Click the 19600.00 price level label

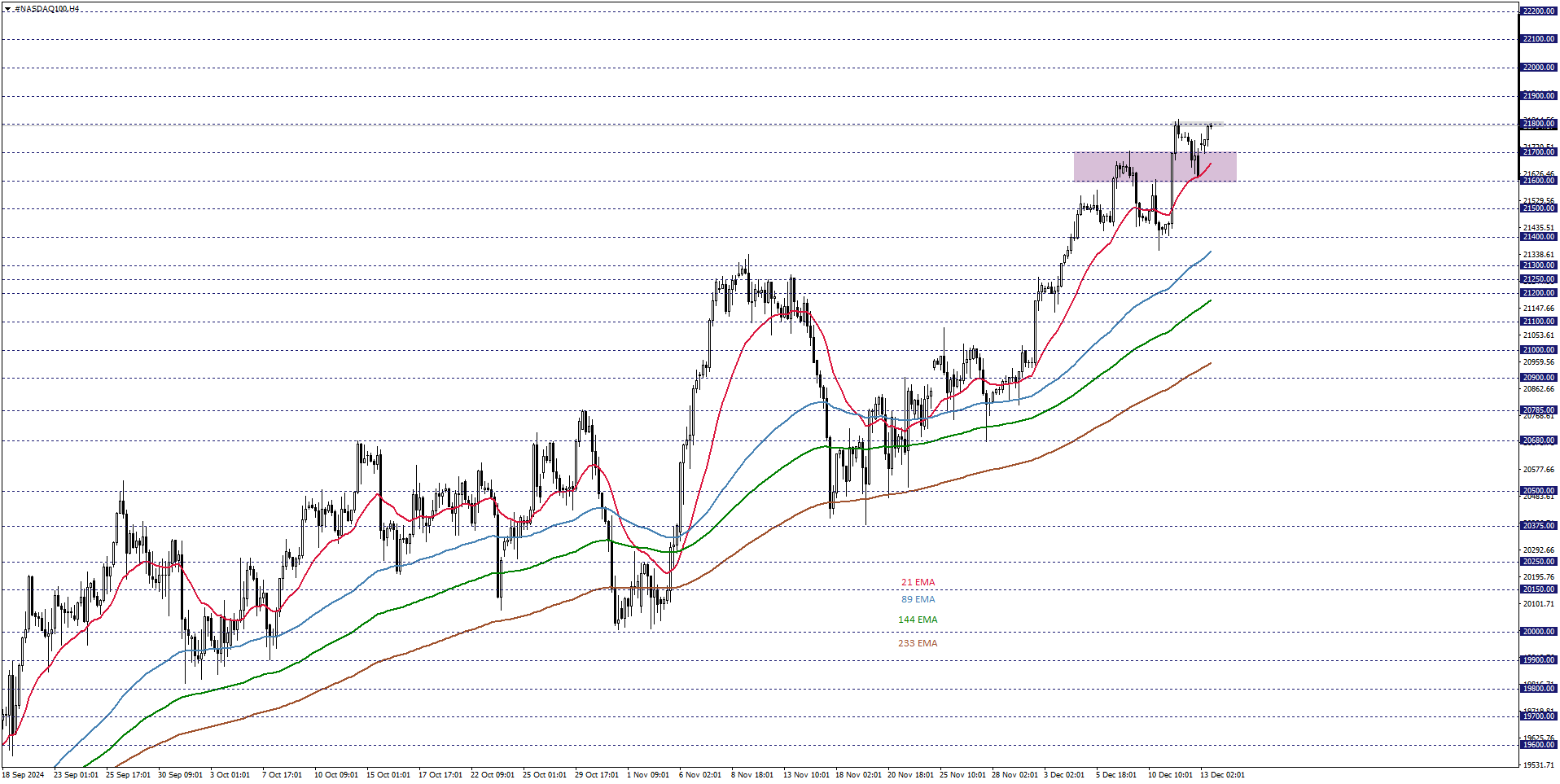pyautogui.click(x=1538, y=745)
